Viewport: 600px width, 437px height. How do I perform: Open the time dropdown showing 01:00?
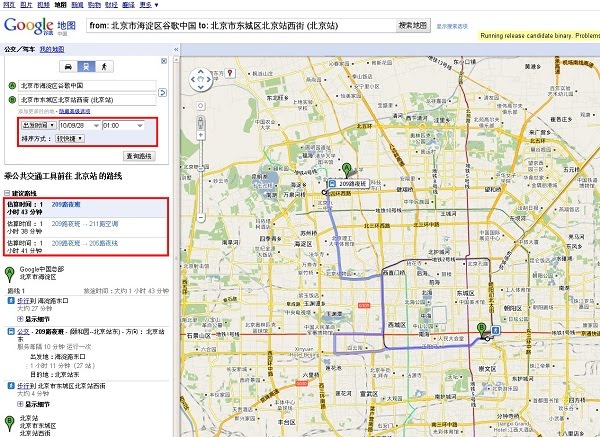pos(124,126)
